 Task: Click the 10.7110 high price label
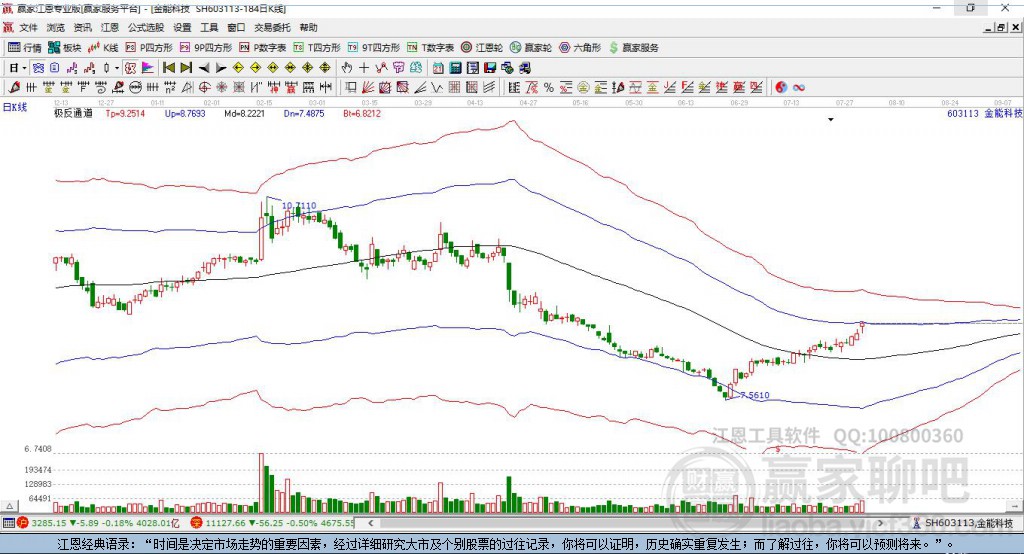point(299,205)
